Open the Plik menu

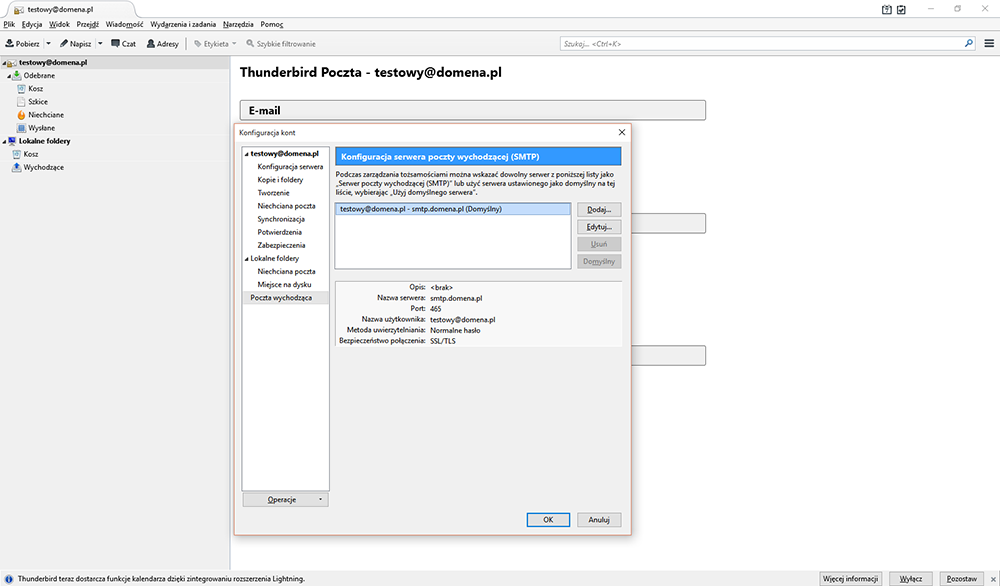tap(9, 24)
